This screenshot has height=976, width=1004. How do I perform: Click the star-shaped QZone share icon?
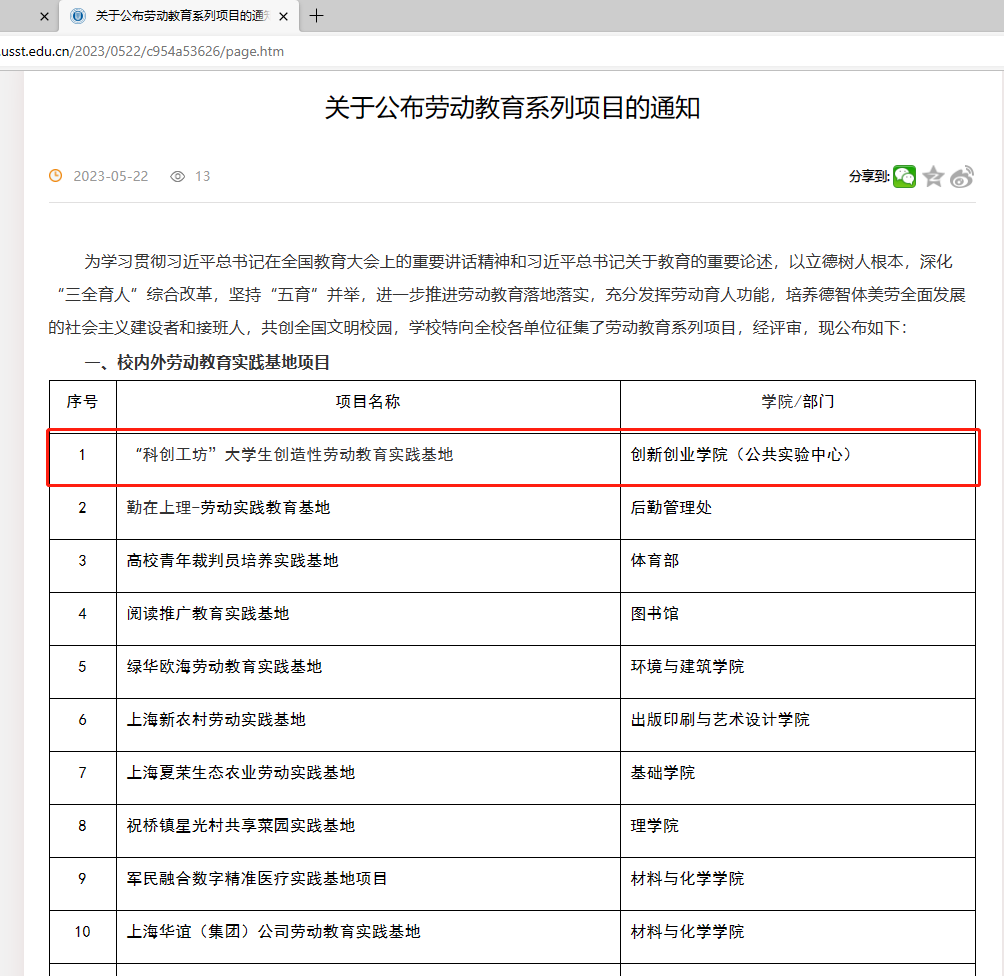(933, 176)
